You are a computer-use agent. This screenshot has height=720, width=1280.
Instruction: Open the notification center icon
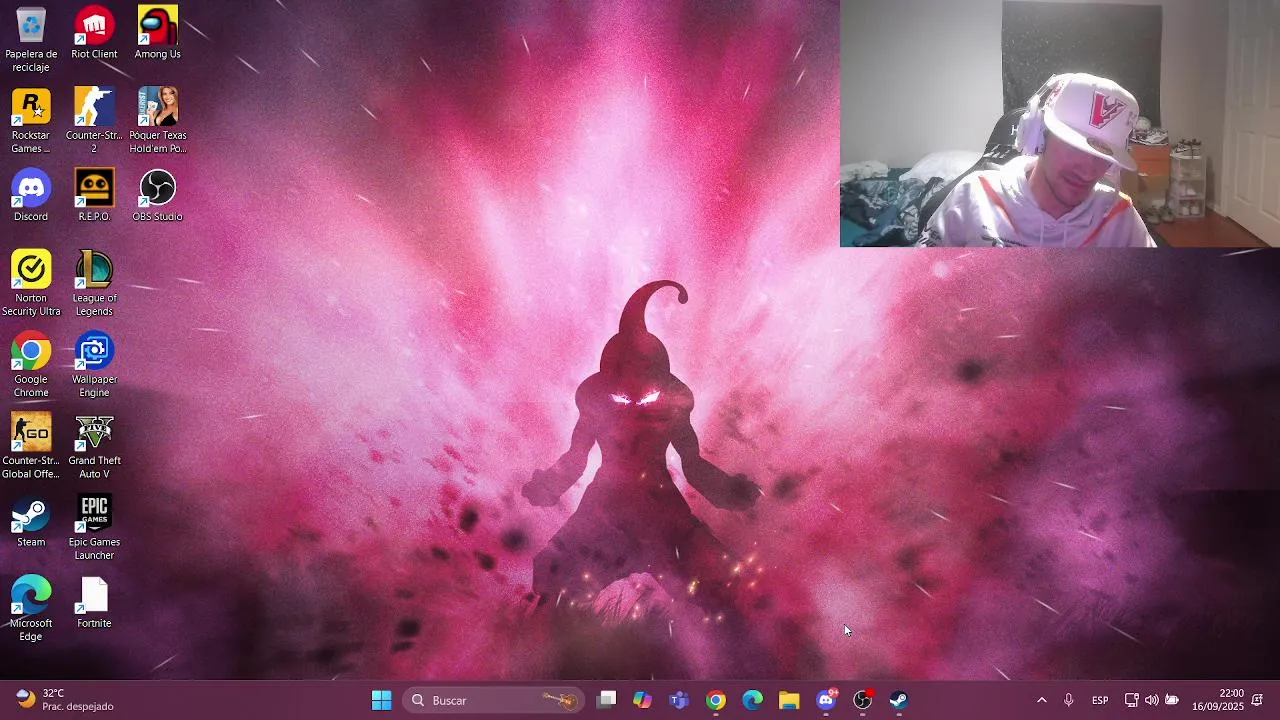[1258, 700]
